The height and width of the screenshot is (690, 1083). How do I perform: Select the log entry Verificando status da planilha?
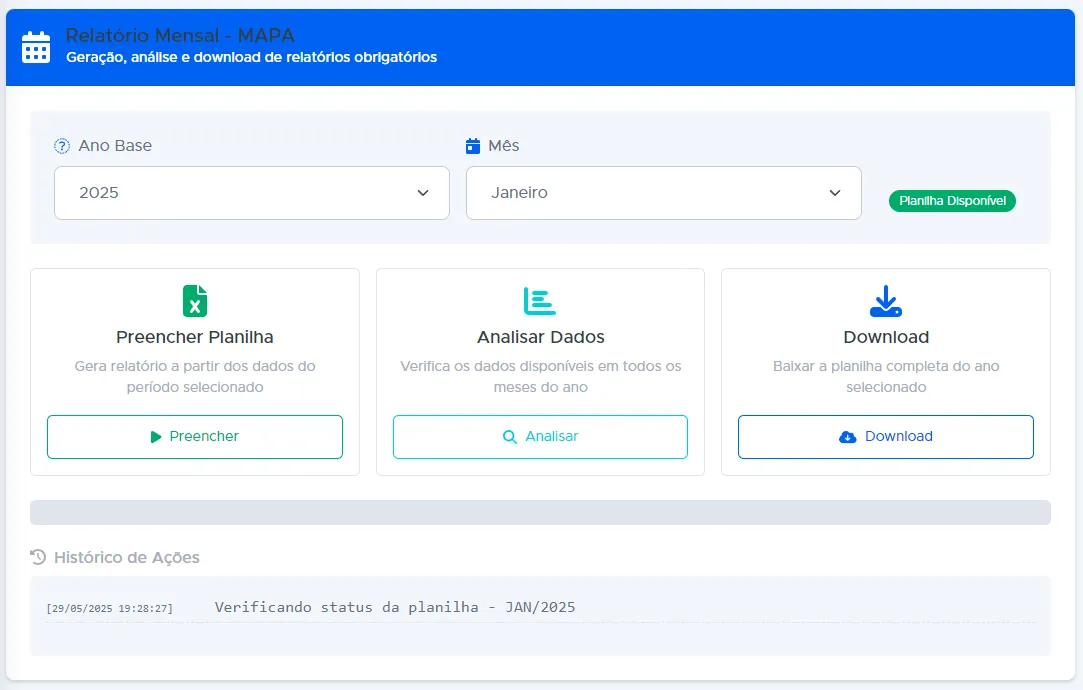[x=394, y=607]
